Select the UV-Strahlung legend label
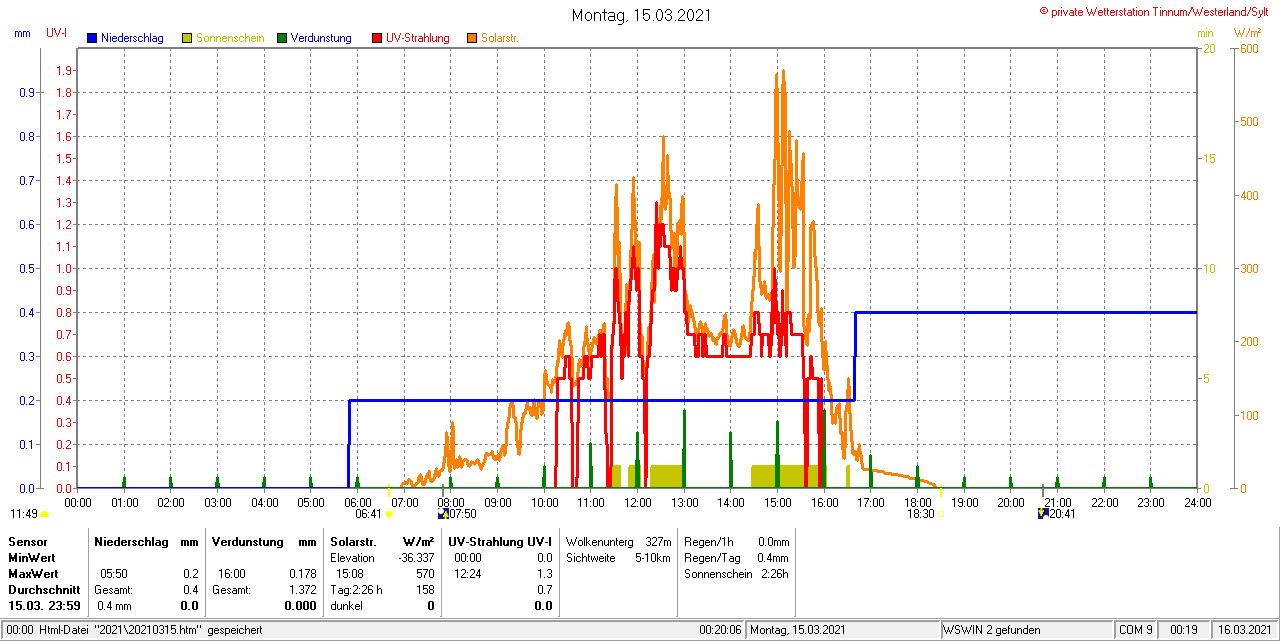The width and height of the screenshot is (1280, 641). (x=418, y=38)
